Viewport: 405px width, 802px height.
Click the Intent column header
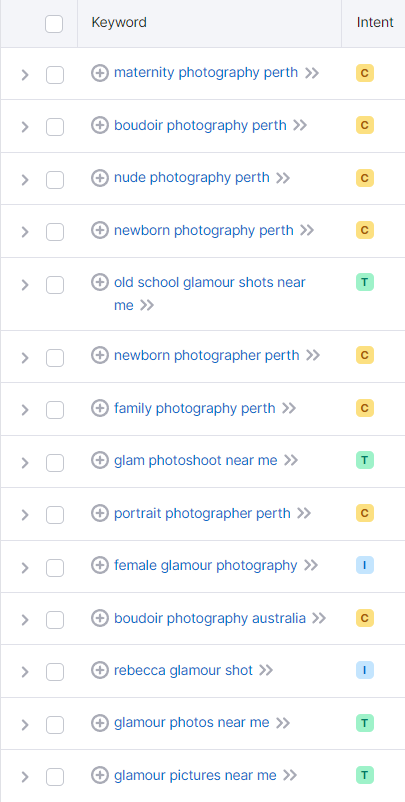click(x=375, y=23)
